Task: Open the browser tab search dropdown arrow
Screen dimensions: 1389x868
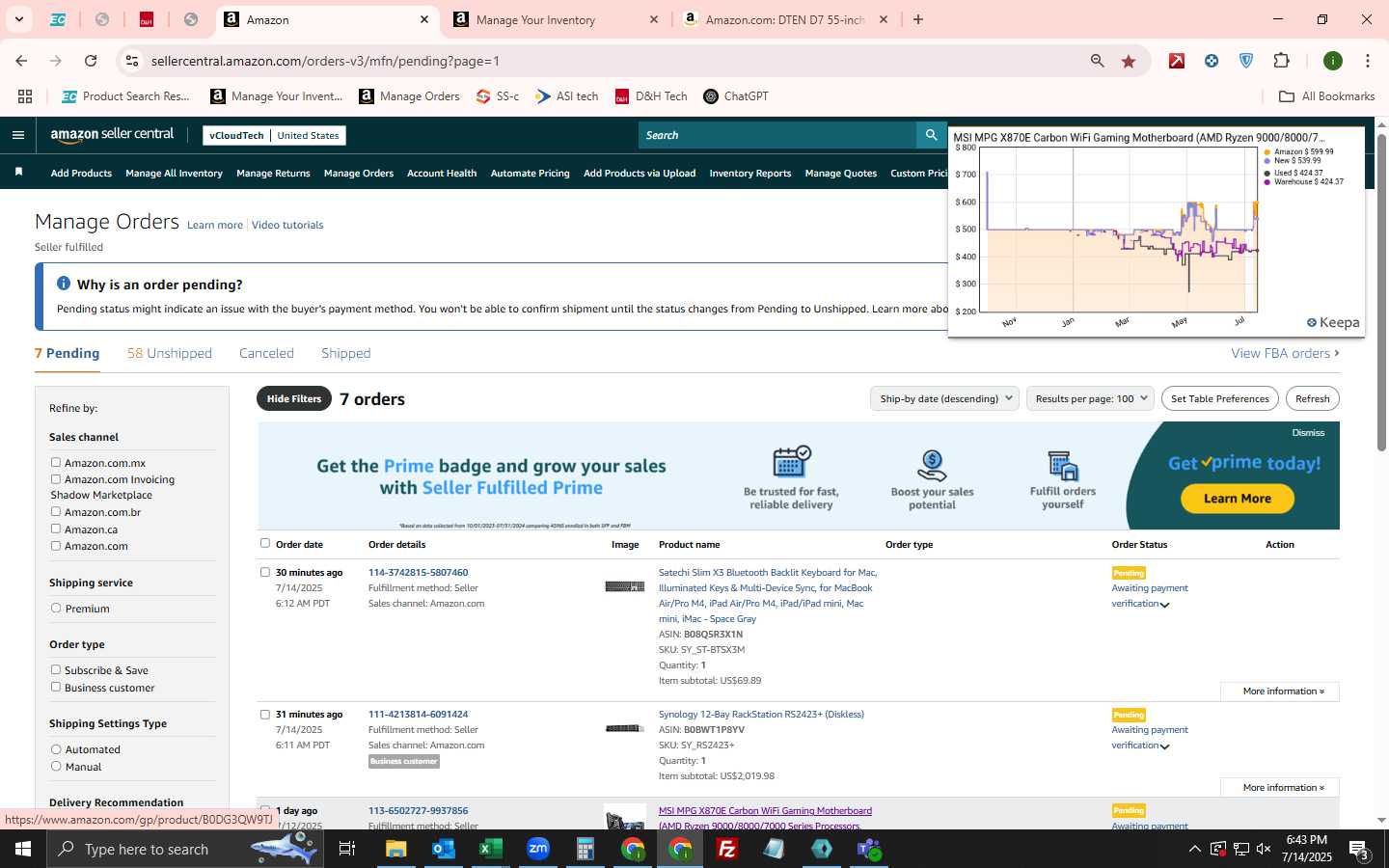Action: [x=18, y=19]
